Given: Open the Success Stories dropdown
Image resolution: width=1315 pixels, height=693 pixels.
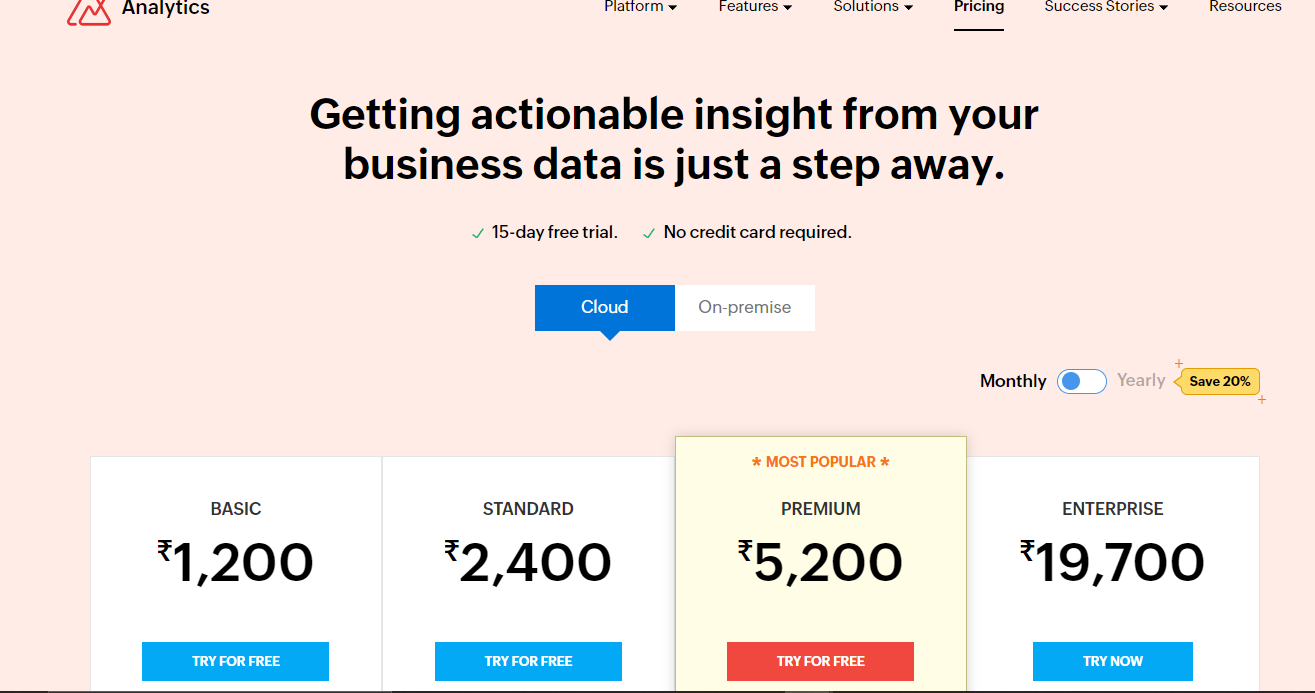Looking at the screenshot, I should [x=1106, y=7].
